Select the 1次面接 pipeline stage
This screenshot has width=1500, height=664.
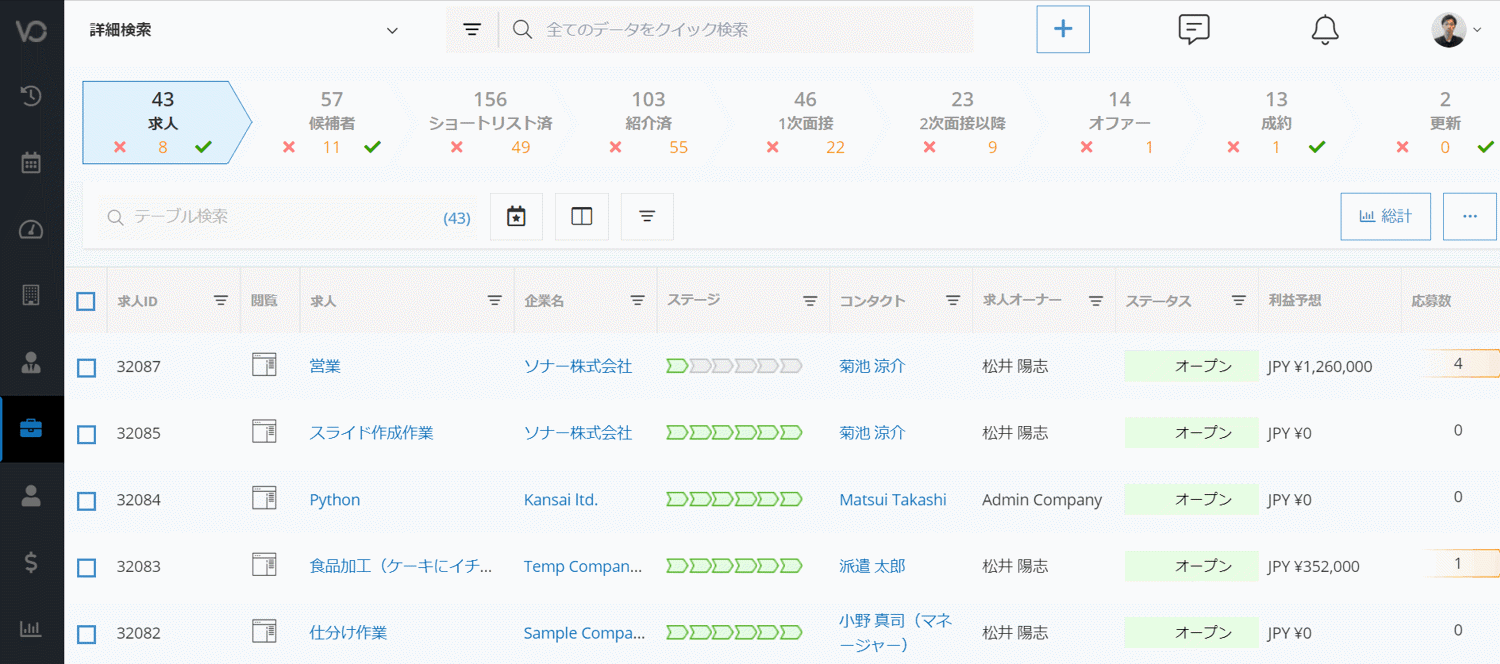(x=805, y=123)
